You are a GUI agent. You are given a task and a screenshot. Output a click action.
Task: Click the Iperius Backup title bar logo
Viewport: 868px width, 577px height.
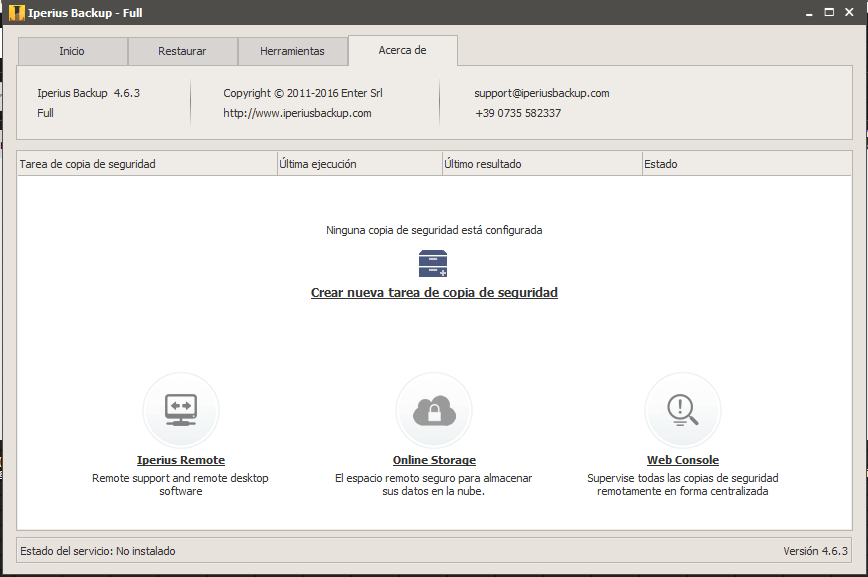[17, 13]
